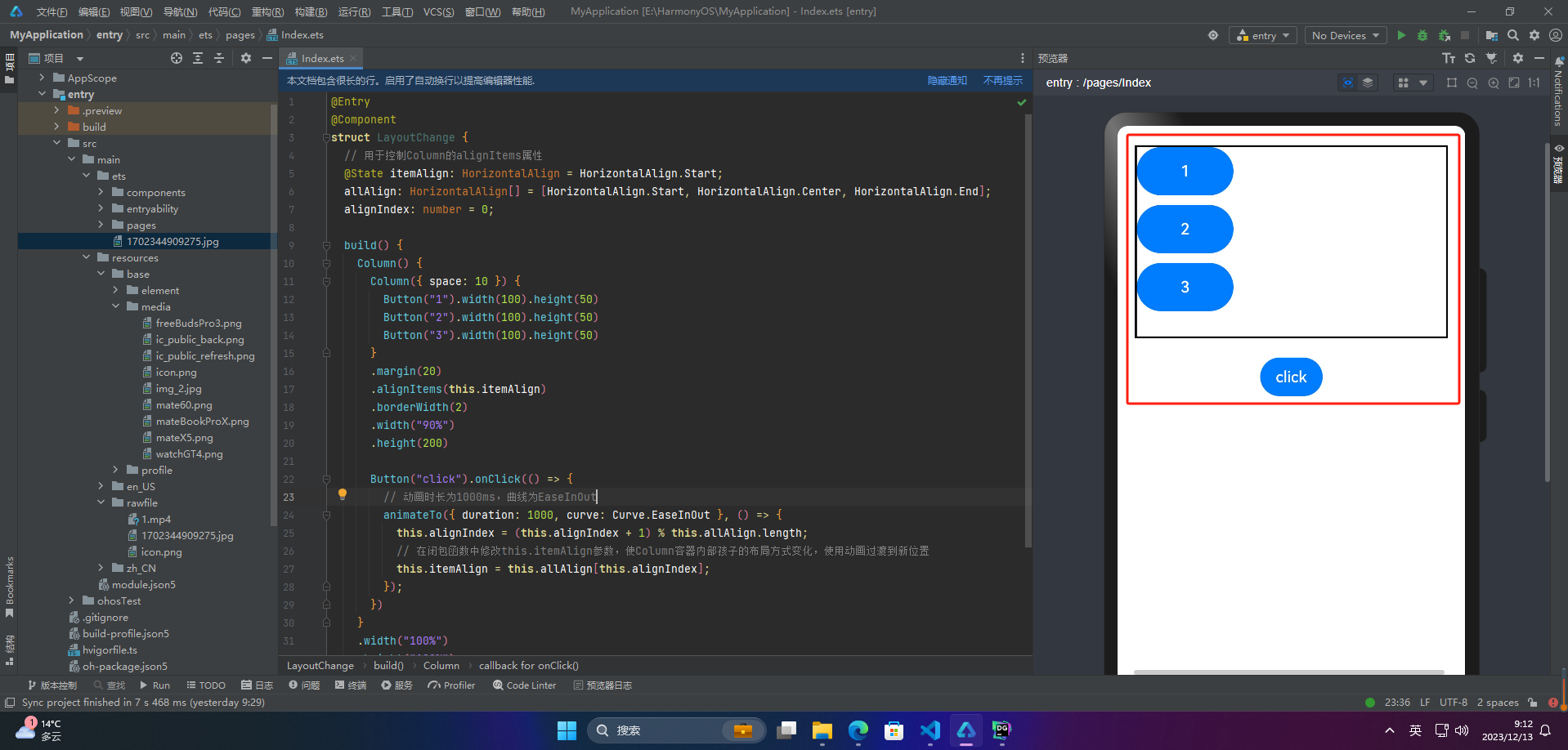Open project structure folder icon in toolbar
The width and height of the screenshot is (1568, 750).
(x=1492, y=35)
